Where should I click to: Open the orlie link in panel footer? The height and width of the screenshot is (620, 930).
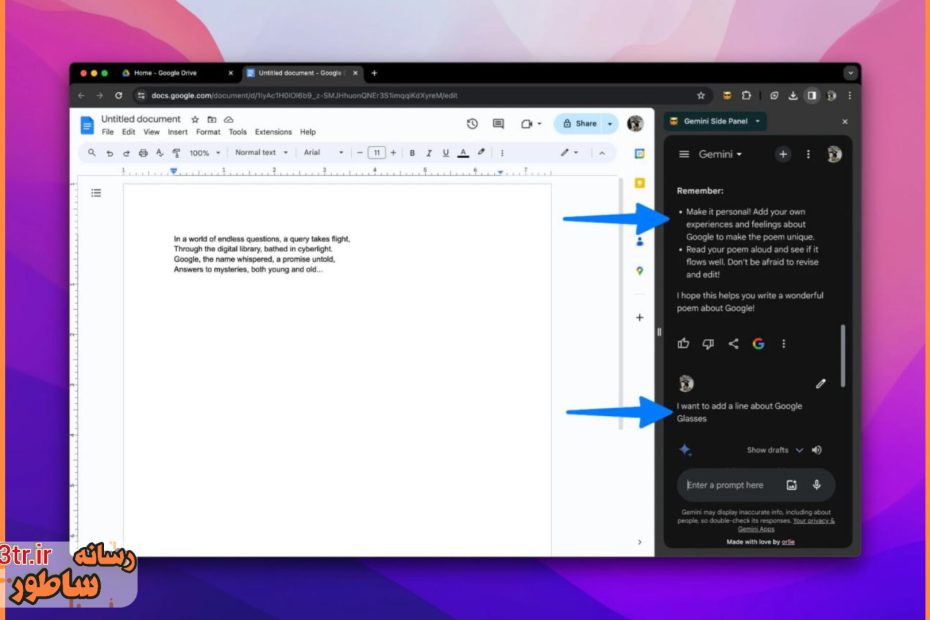787,542
